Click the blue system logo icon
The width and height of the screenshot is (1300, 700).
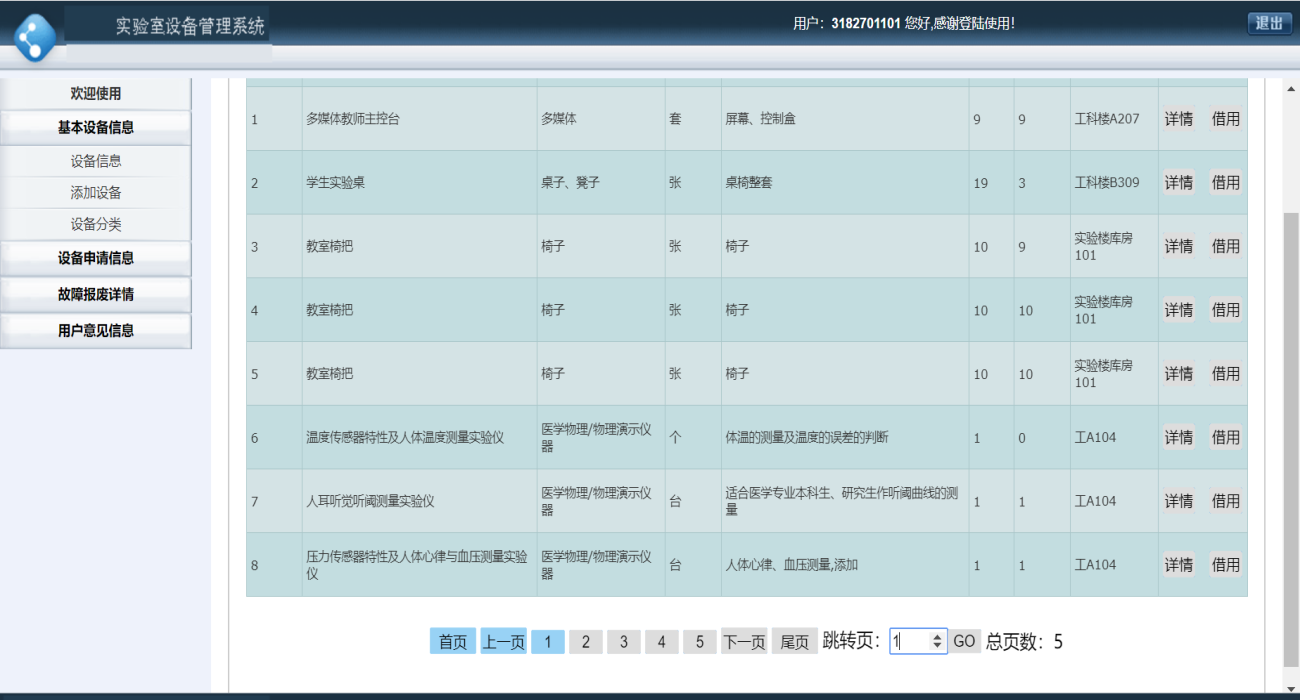pyautogui.click(x=36, y=37)
